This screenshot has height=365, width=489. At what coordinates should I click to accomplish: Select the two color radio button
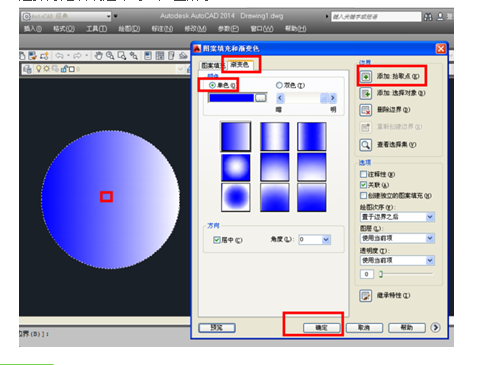point(279,85)
